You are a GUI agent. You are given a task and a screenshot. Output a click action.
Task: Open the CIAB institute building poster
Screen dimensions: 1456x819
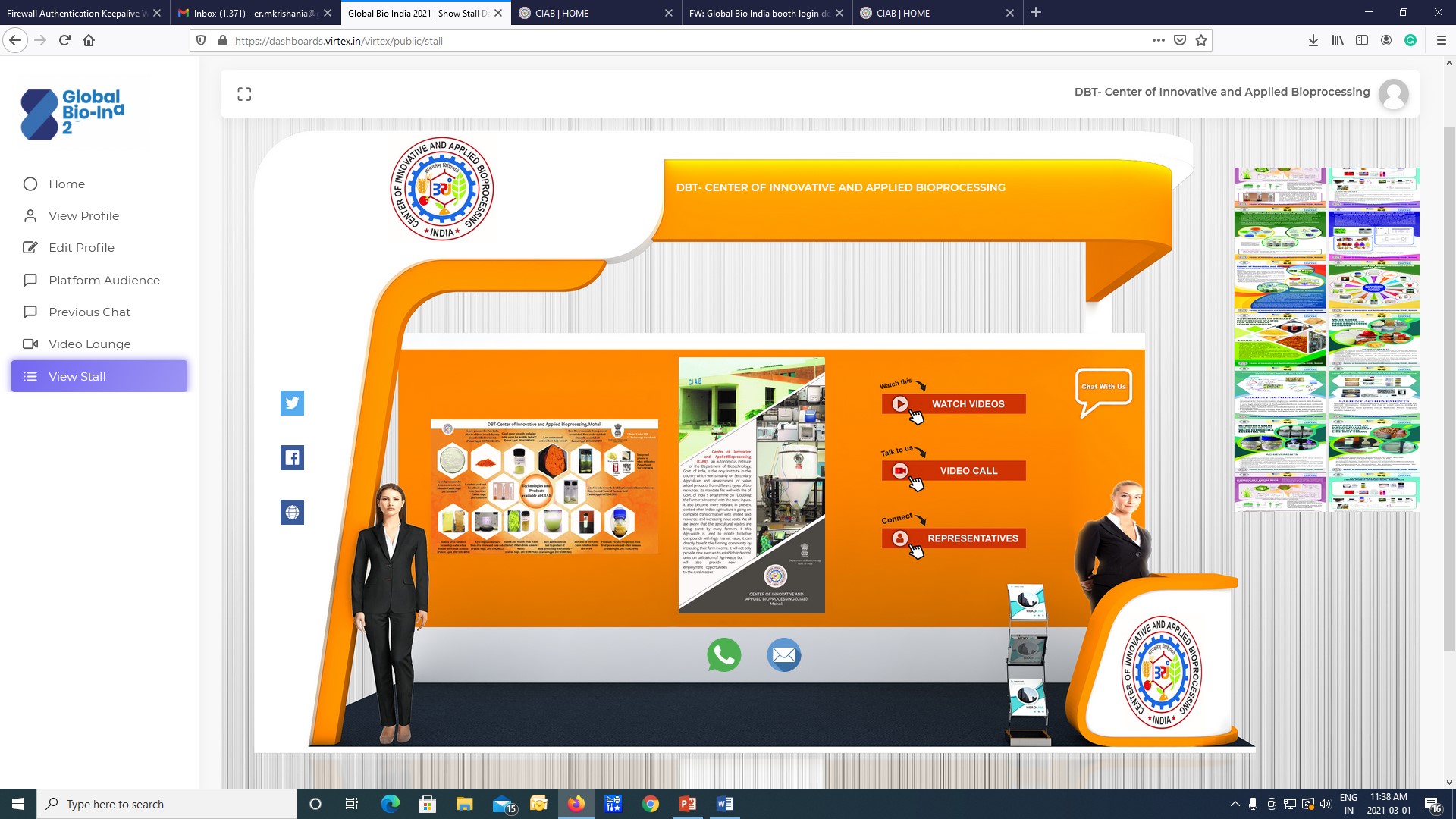(752, 485)
